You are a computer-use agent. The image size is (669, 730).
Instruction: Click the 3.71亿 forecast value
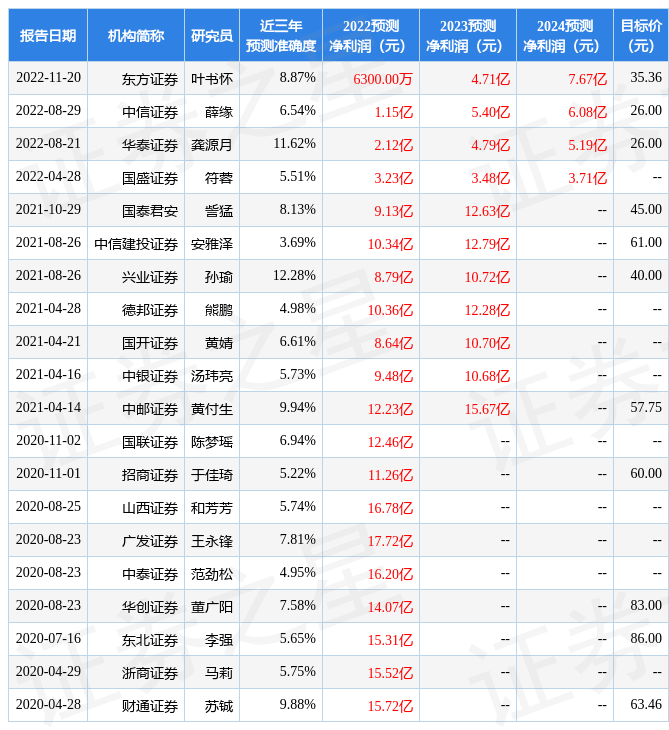point(588,178)
